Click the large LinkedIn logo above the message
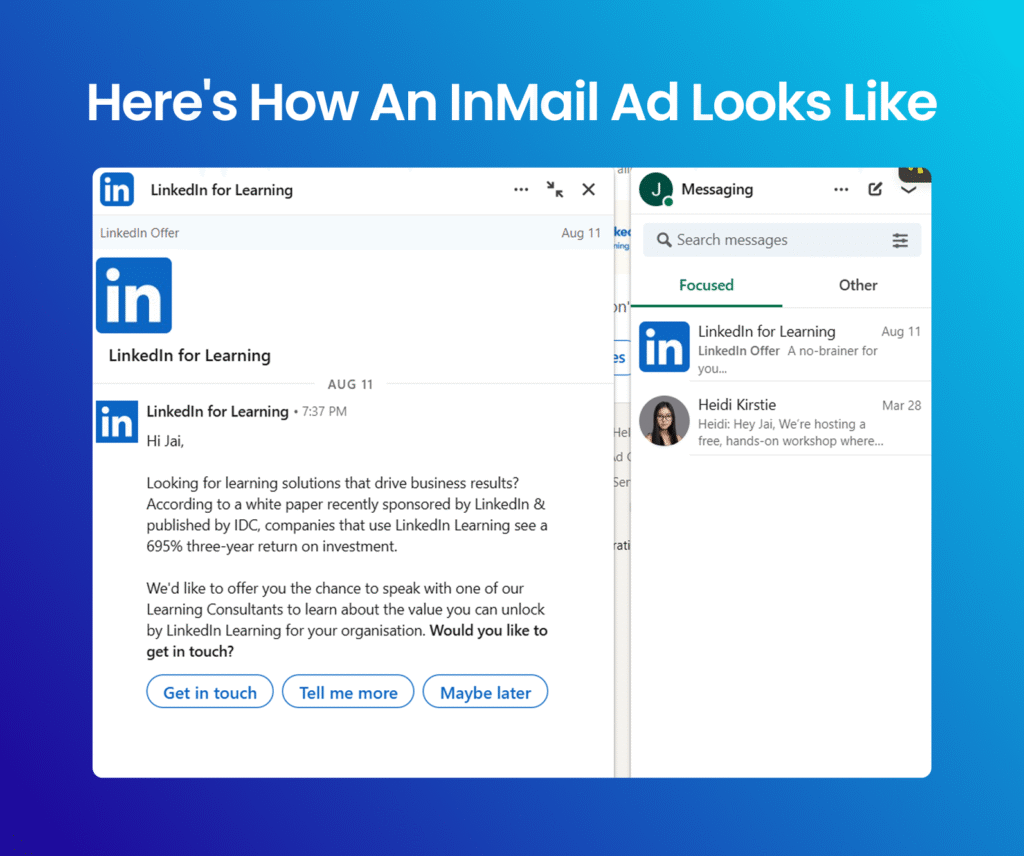Image resolution: width=1024 pixels, height=856 pixels. pyautogui.click(x=134, y=295)
